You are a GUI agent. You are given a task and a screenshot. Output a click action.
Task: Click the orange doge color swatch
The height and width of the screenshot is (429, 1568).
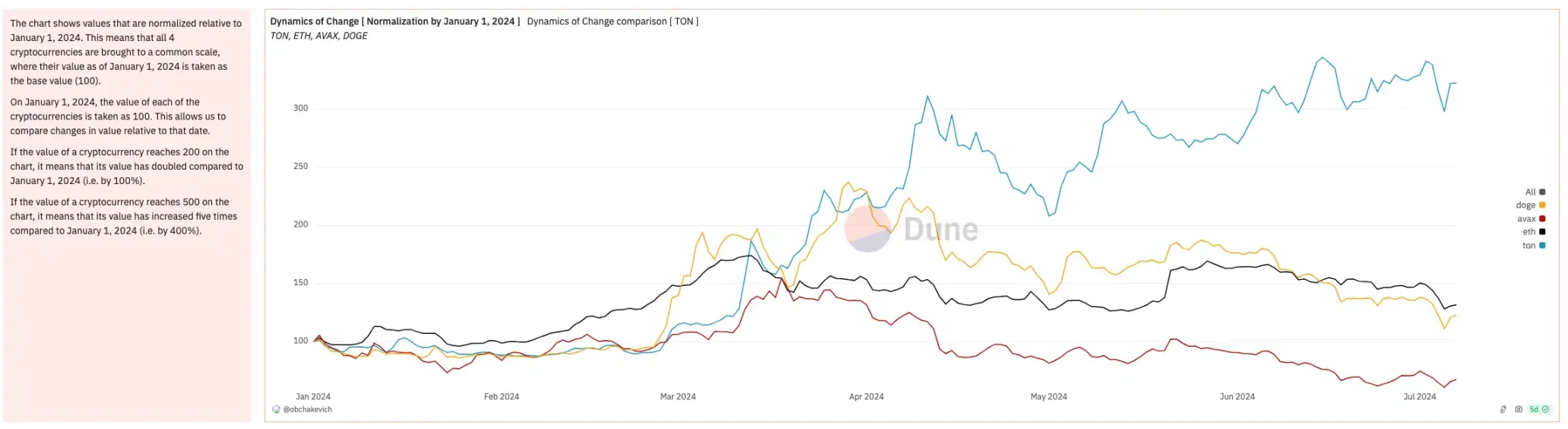coord(1542,205)
